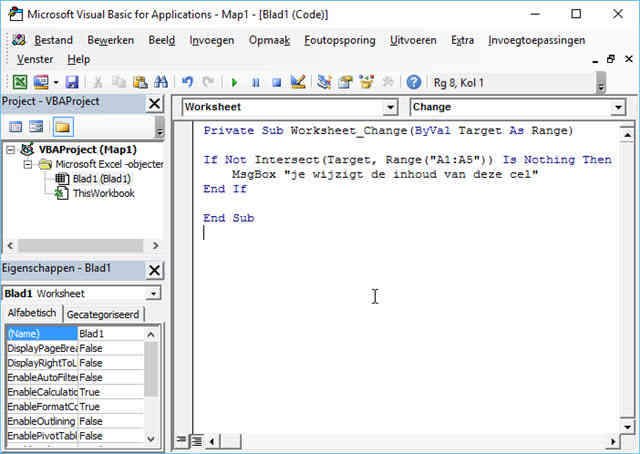The image size is (640, 454).
Task: Select ThisWorkbook in project tree
Action: coord(104,194)
